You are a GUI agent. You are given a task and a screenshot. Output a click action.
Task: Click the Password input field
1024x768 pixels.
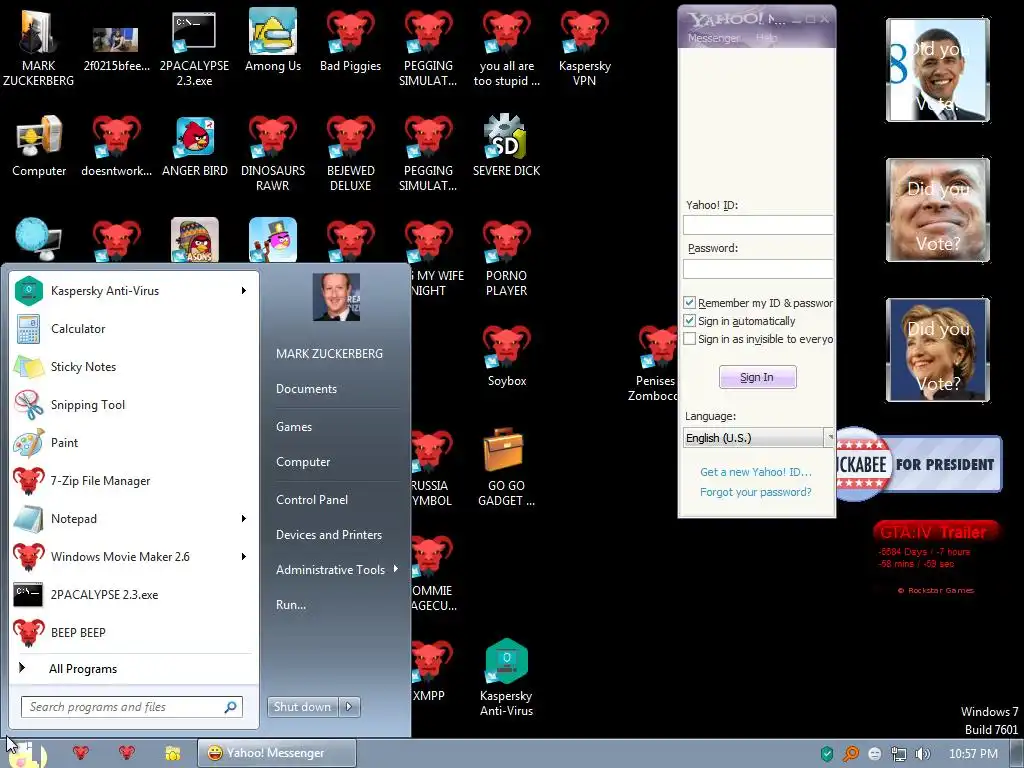tap(758, 268)
